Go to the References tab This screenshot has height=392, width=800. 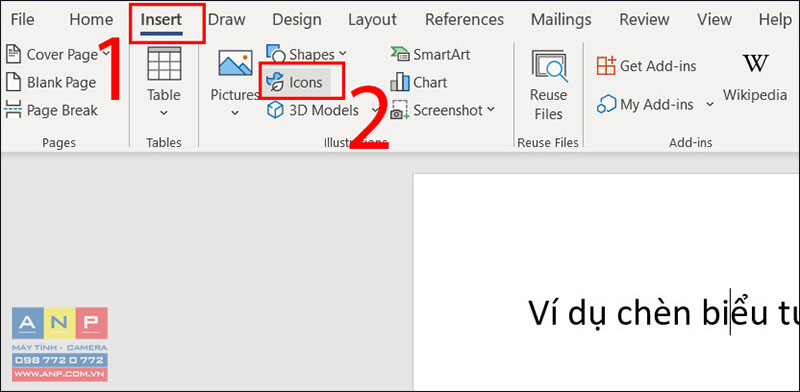(x=464, y=20)
